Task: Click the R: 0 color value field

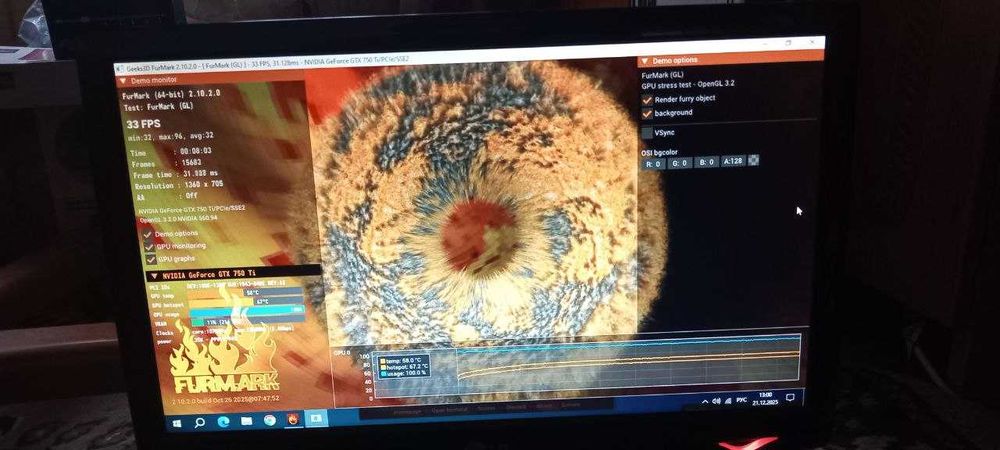Action: 654,163
